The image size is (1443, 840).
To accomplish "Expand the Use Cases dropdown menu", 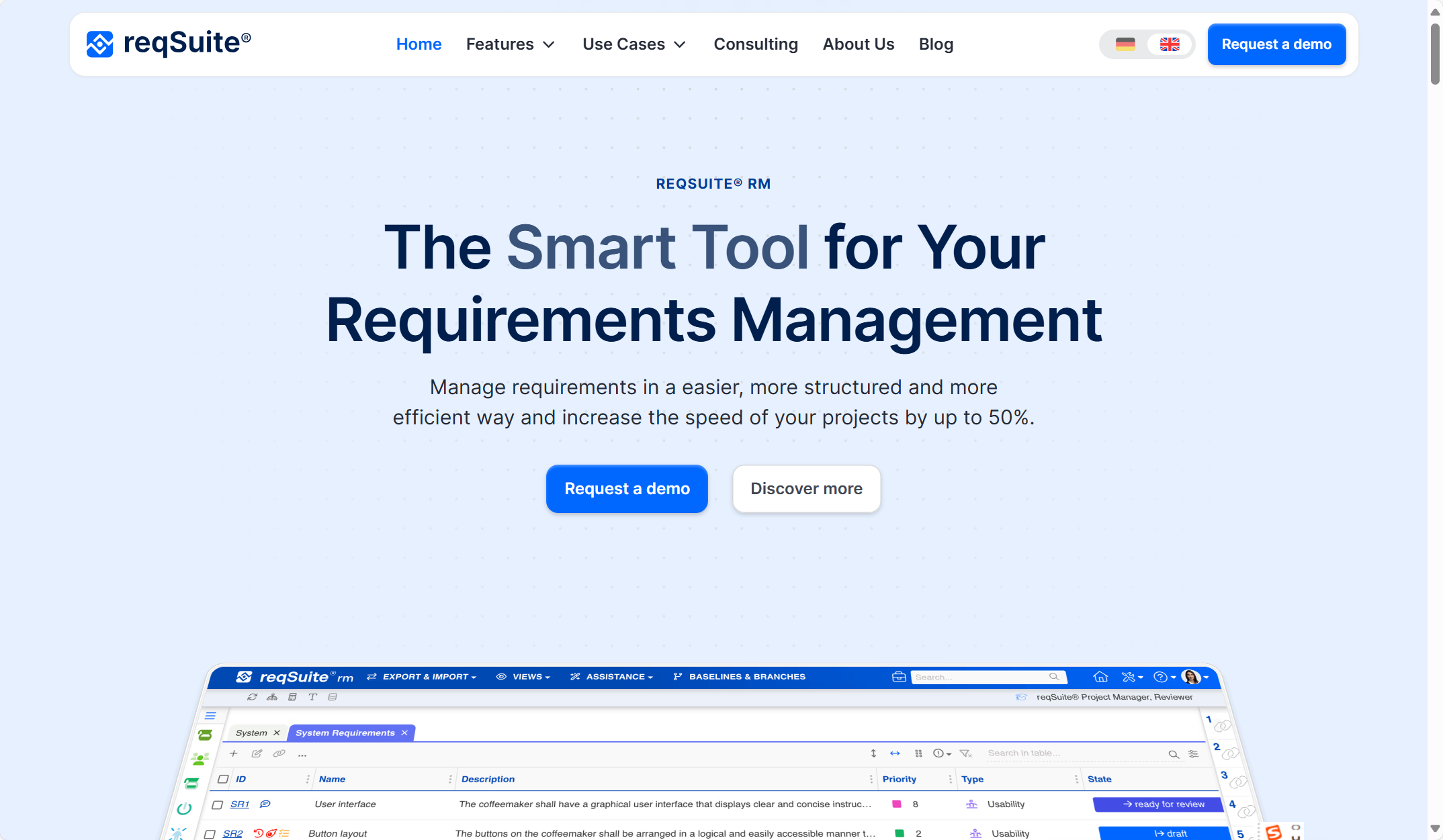I will click(633, 44).
